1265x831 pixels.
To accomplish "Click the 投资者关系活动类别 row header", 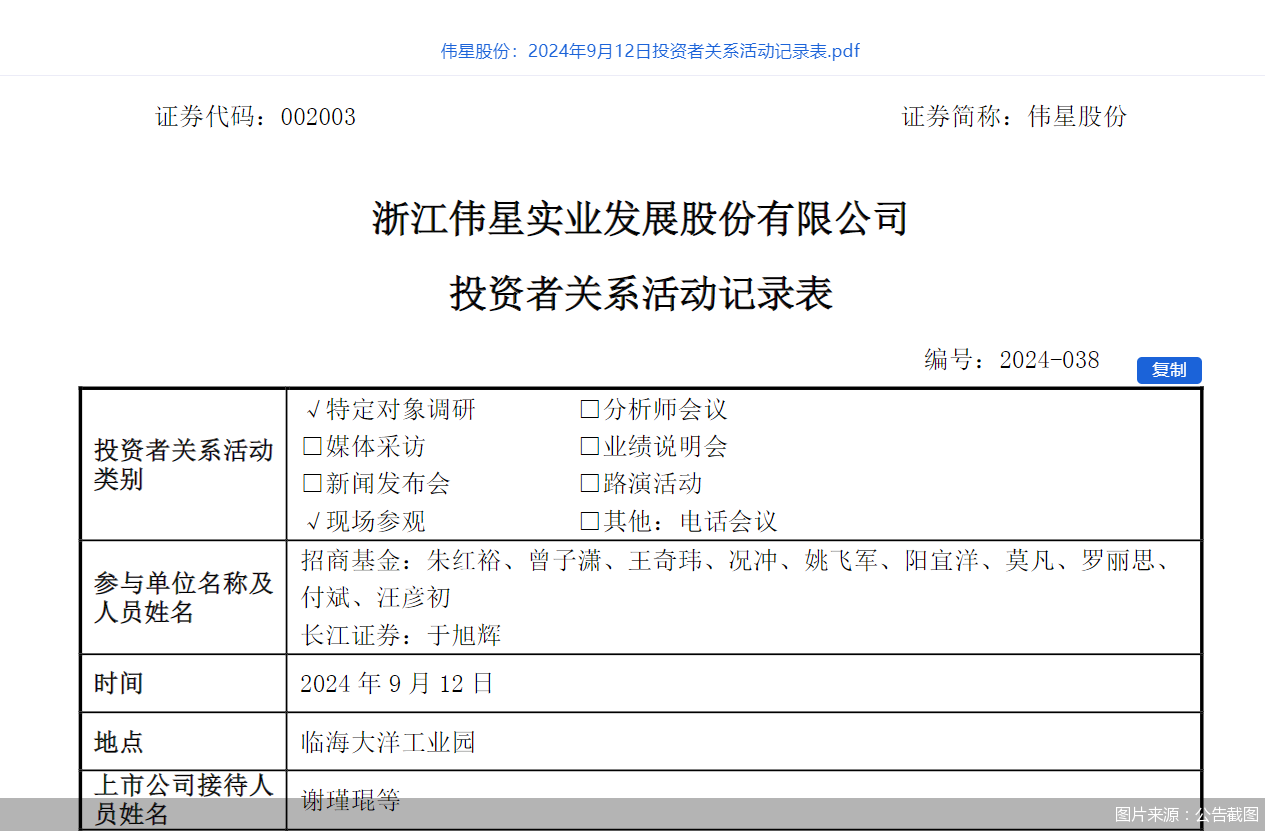I will pyautogui.click(x=183, y=464).
